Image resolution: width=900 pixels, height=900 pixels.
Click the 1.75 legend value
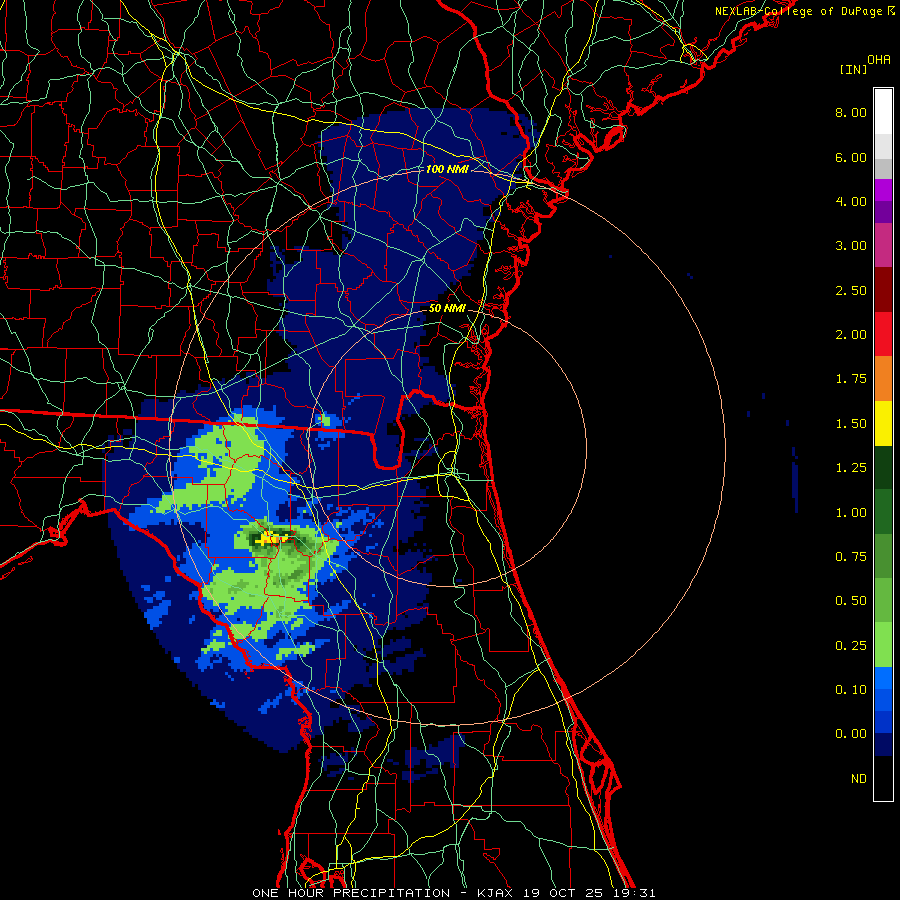point(851,379)
